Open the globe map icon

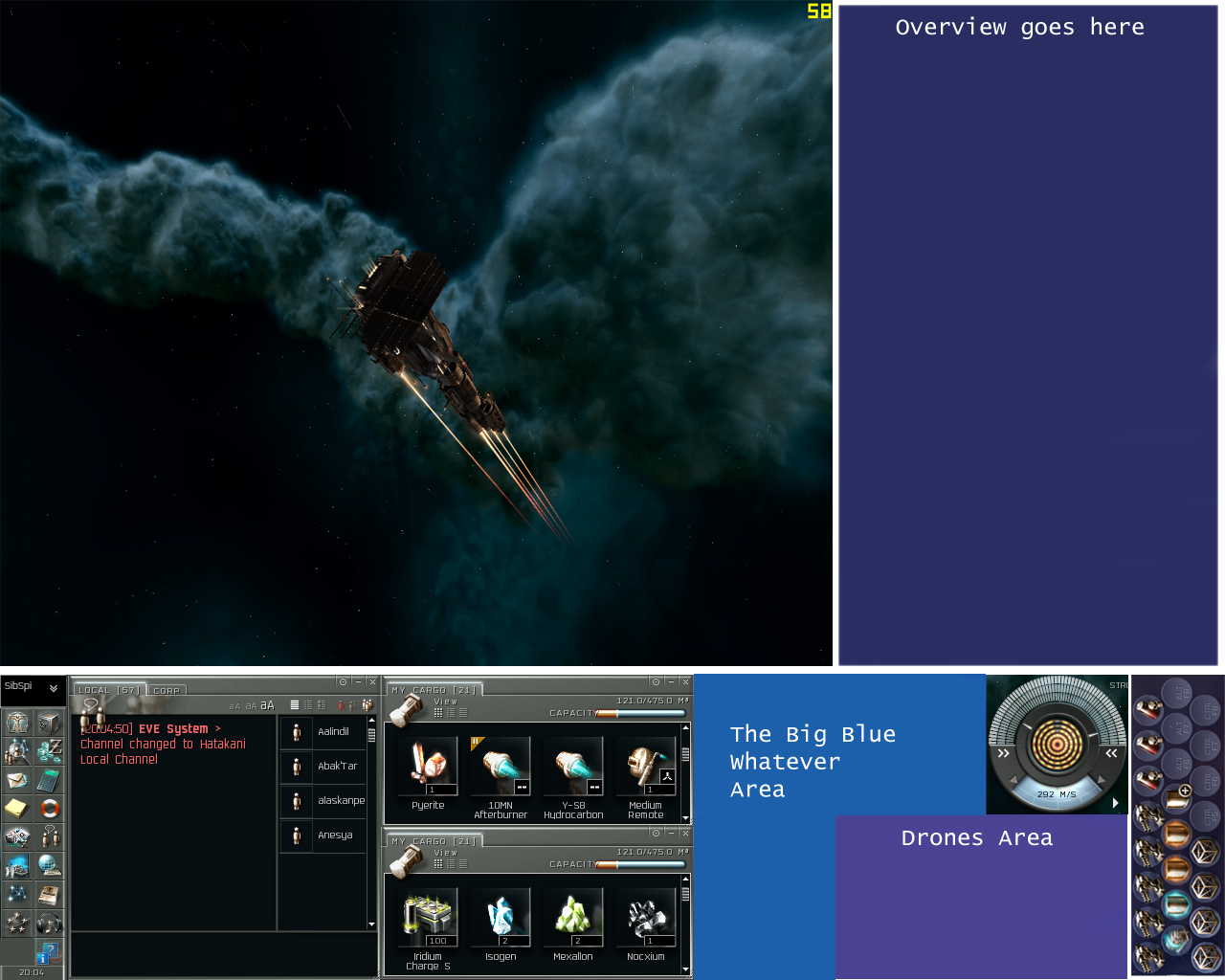[x=49, y=865]
